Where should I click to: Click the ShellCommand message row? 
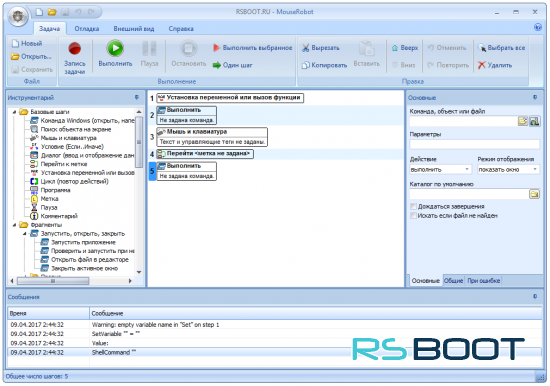click(275, 352)
